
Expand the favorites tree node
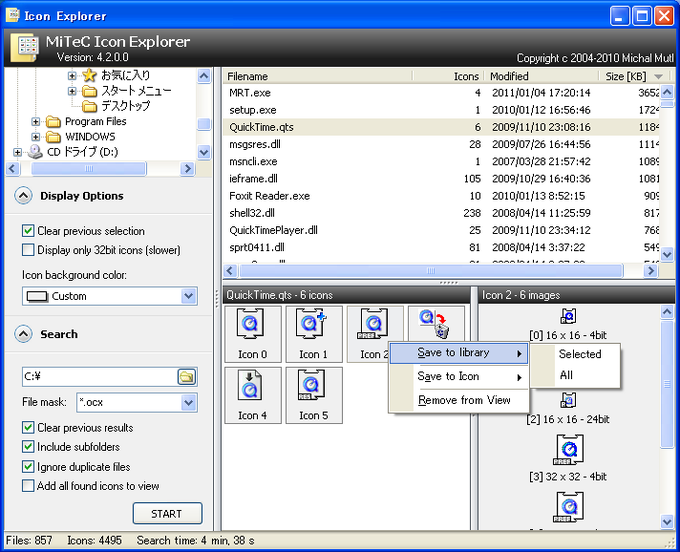72,76
